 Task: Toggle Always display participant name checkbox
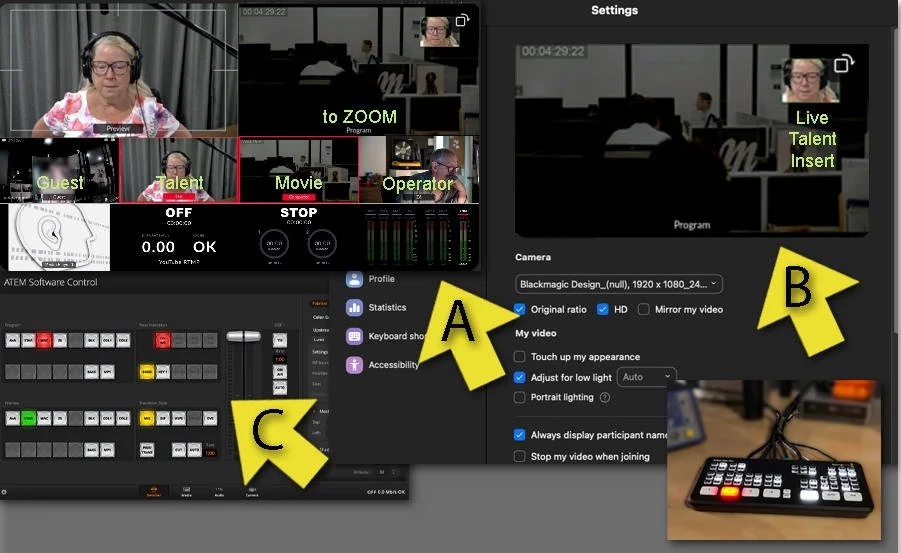(x=519, y=435)
